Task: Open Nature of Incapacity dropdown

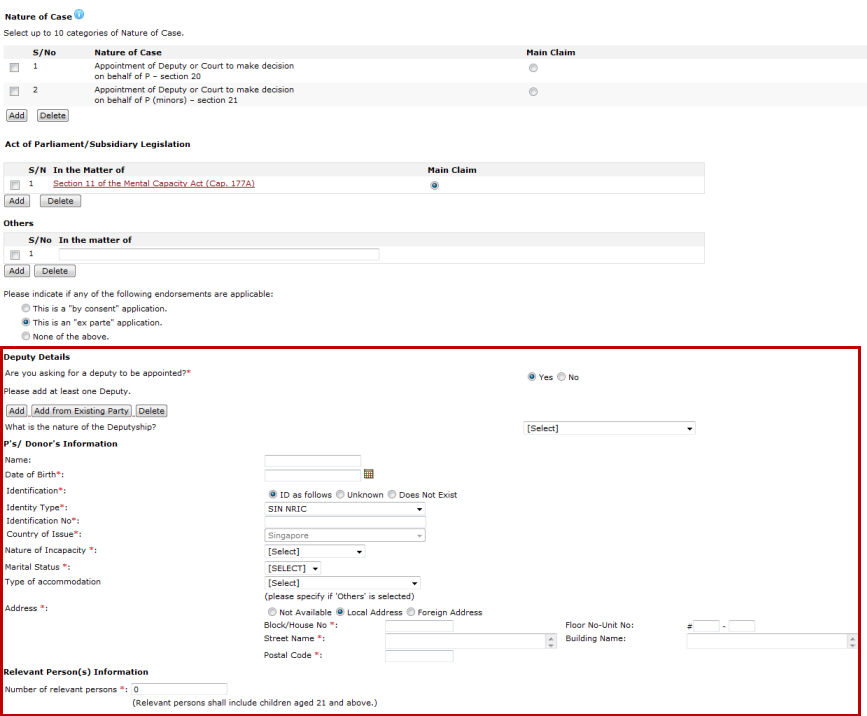Action: 315,551
